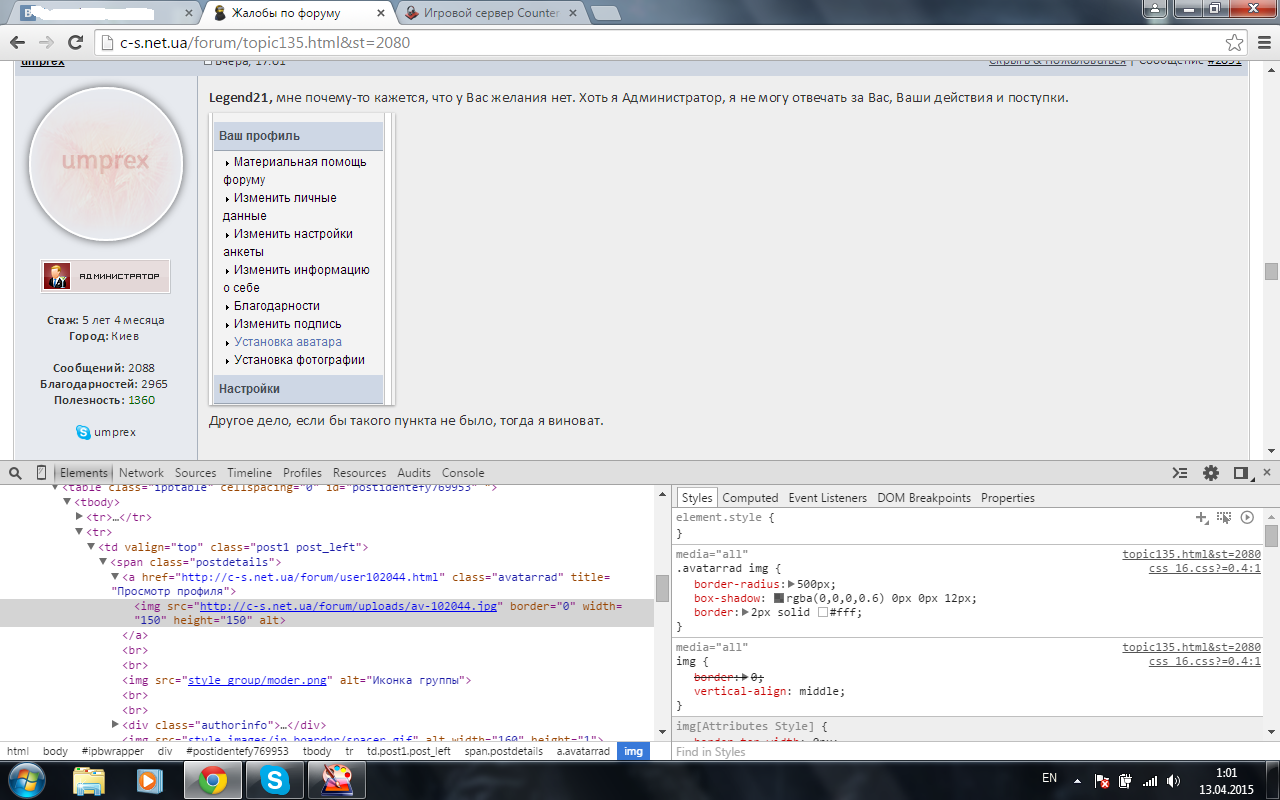
Task: Open DevTools settings gear icon
Action: (1211, 473)
